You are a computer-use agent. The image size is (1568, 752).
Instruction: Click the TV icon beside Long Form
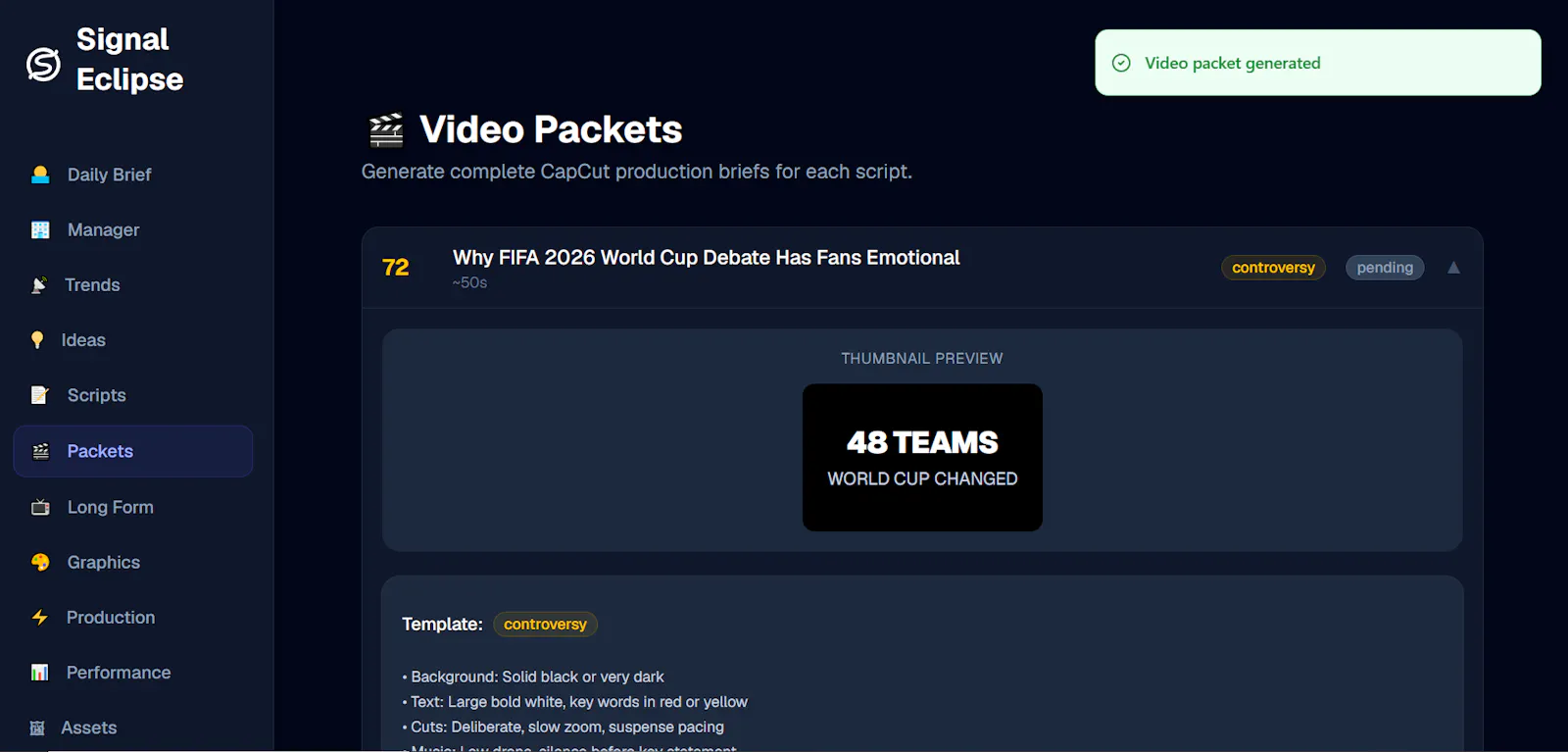coord(40,507)
